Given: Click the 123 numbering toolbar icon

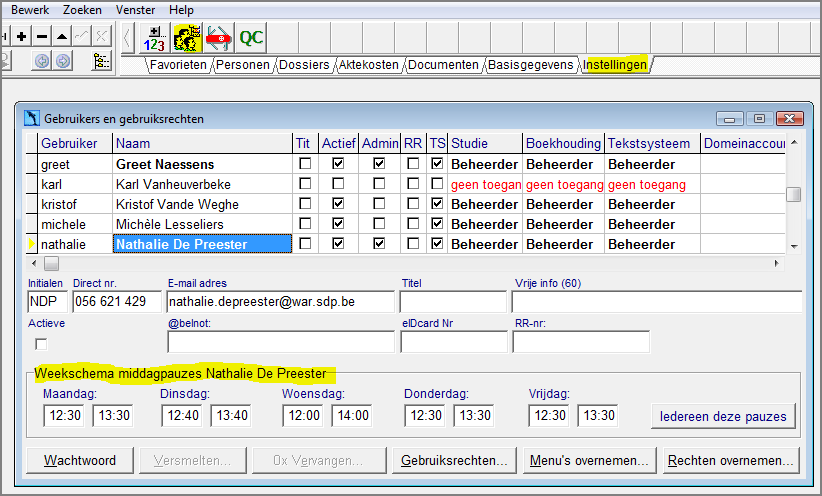Looking at the screenshot, I should [x=155, y=38].
